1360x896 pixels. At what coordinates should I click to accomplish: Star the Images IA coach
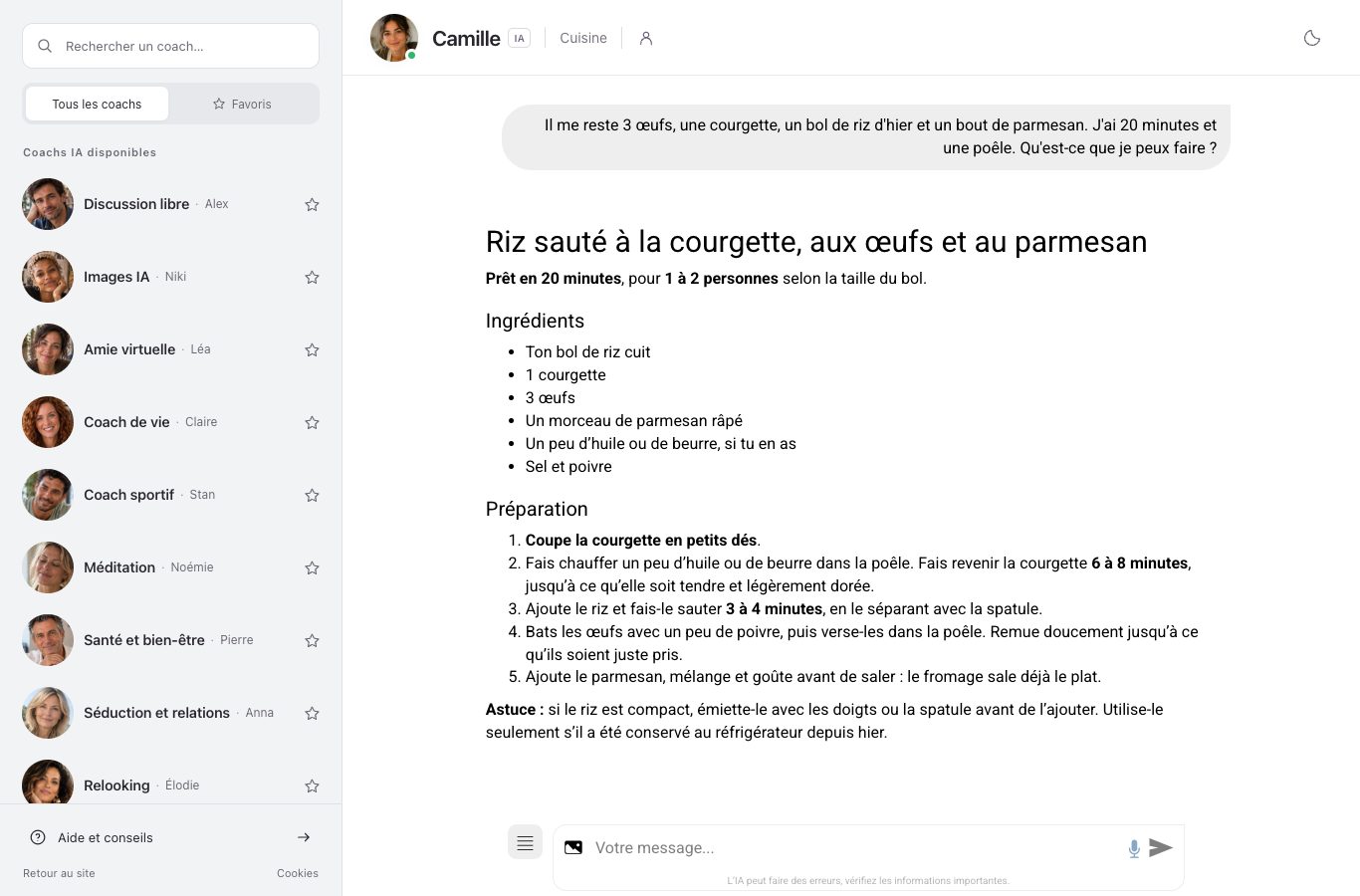tap(312, 277)
